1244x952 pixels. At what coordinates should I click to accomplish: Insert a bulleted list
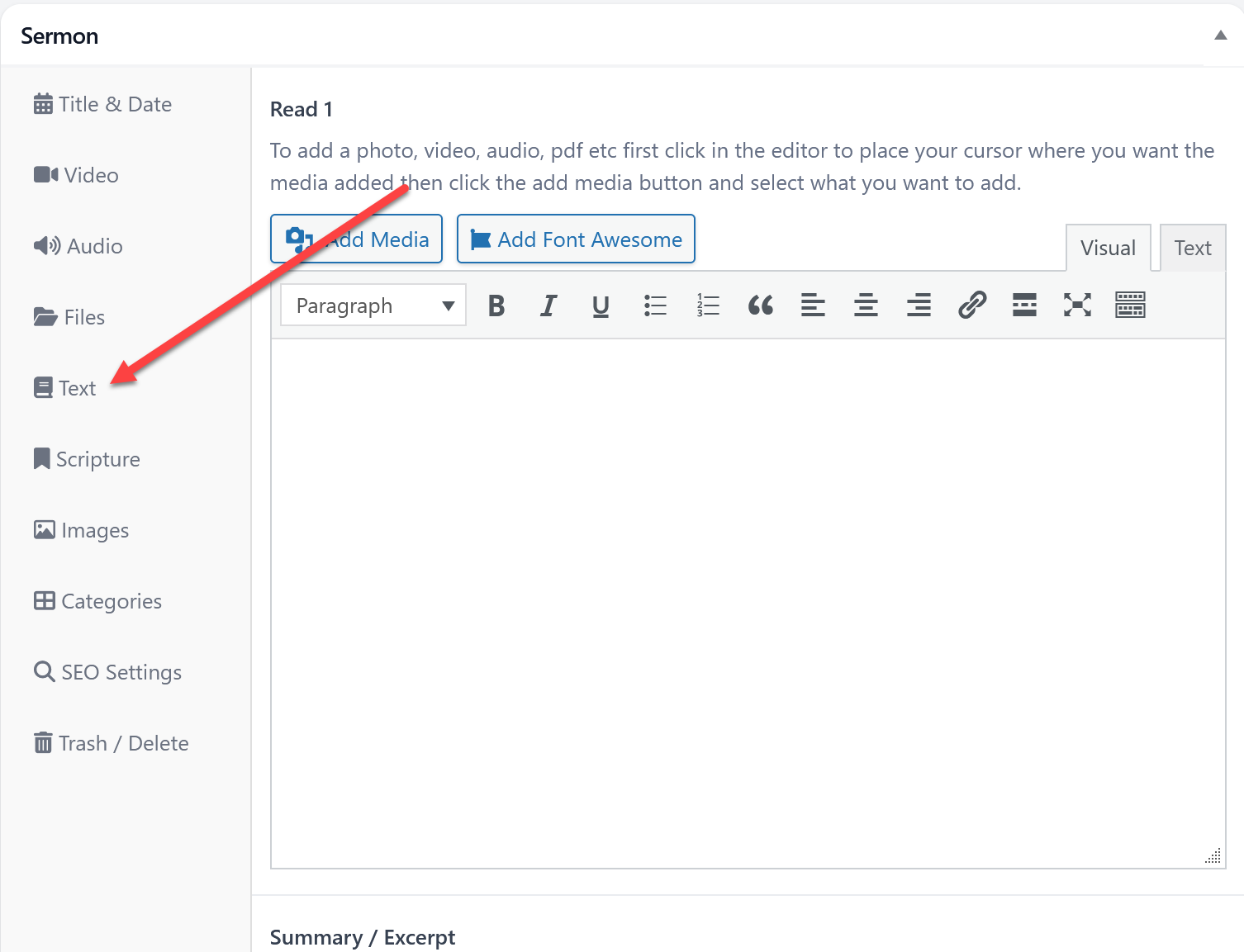click(655, 305)
